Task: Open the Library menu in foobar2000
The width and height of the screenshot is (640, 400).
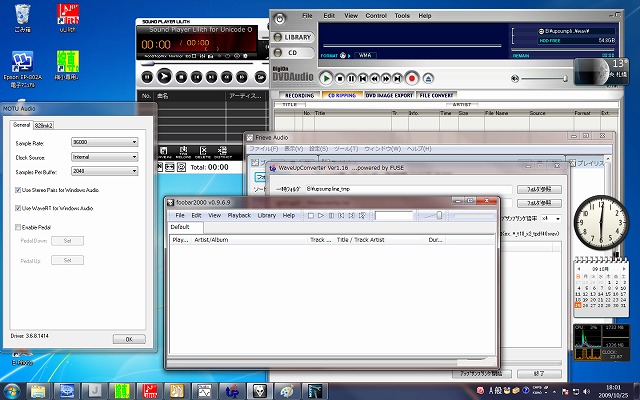Action: coord(267,216)
